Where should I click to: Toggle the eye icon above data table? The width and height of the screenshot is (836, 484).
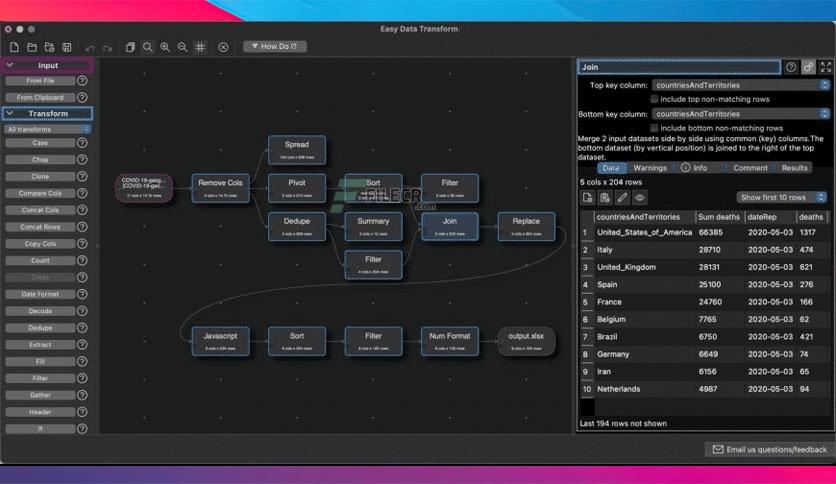pos(640,198)
